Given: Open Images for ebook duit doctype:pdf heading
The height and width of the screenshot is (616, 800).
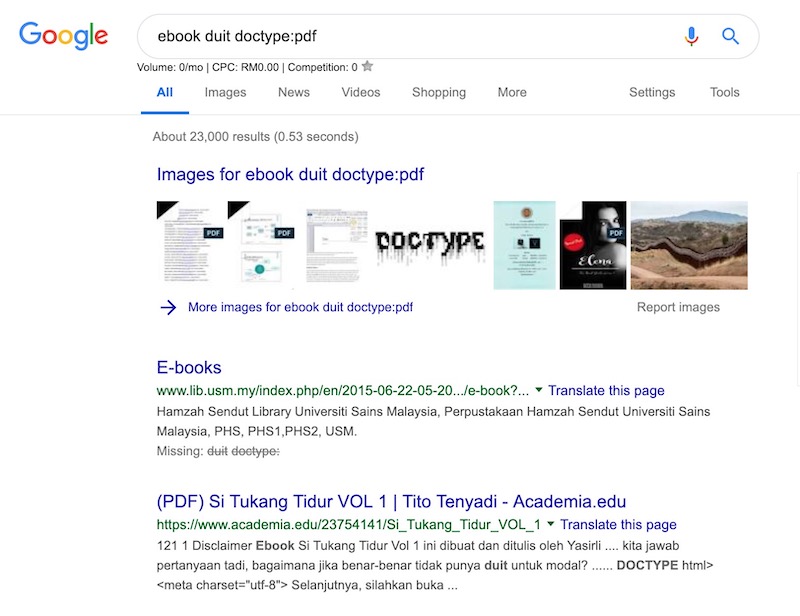Looking at the screenshot, I should [x=290, y=175].
